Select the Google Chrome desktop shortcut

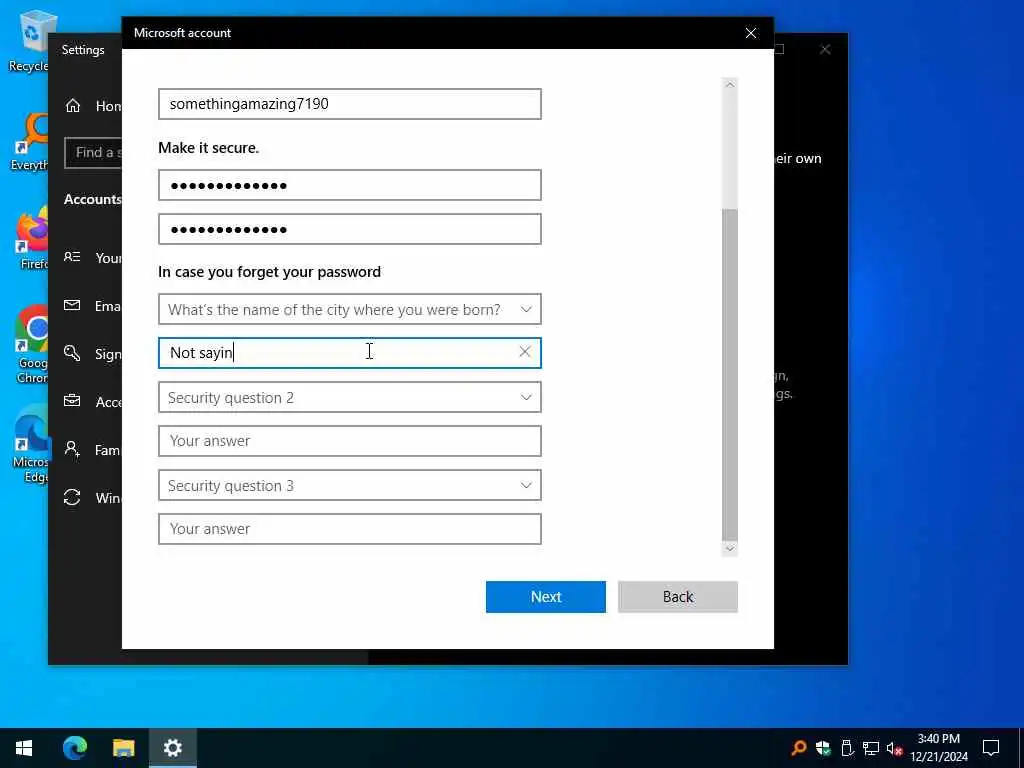pos(31,344)
